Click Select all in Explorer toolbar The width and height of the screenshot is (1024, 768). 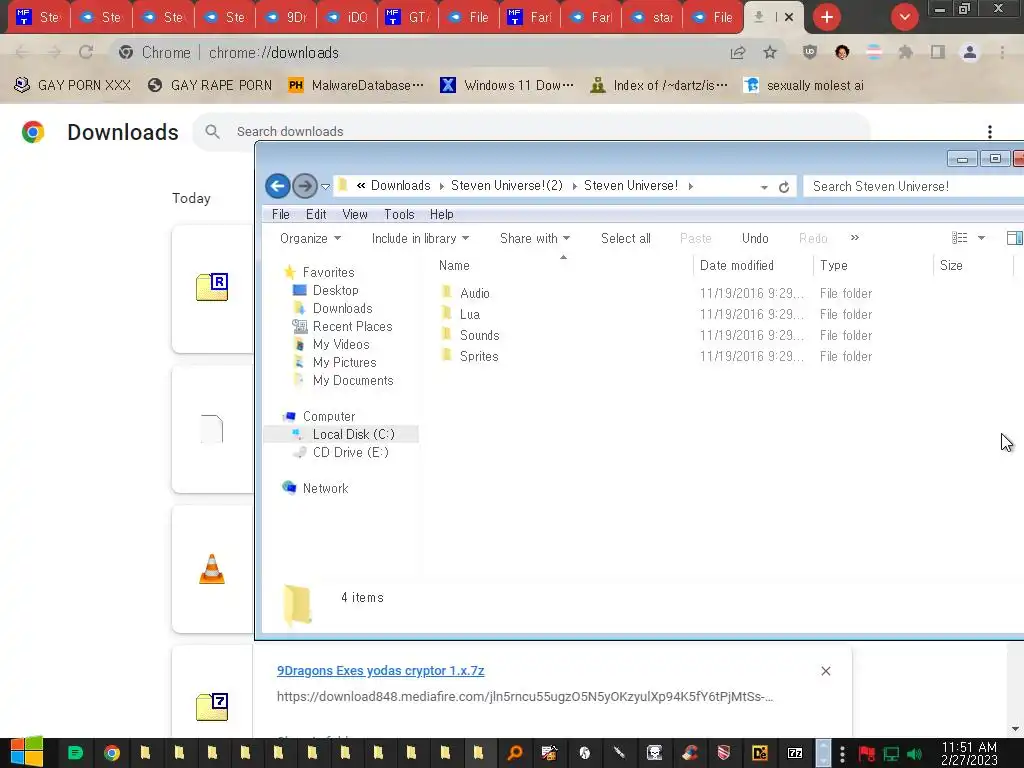coord(626,238)
